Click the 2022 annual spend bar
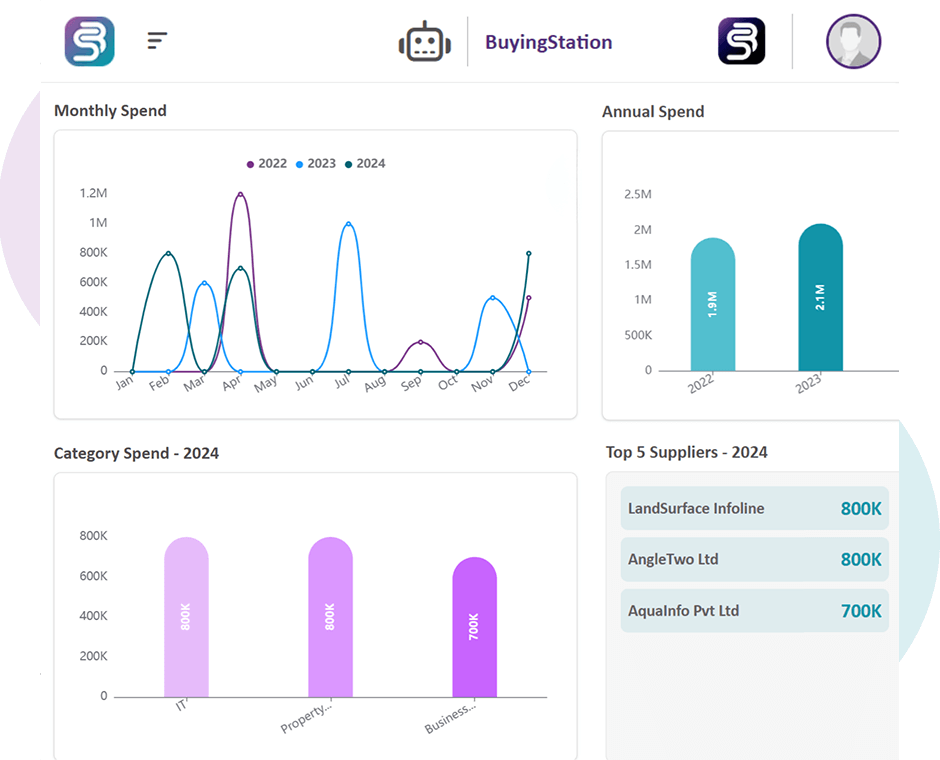This screenshot has height=760, width=940. tap(712, 305)
